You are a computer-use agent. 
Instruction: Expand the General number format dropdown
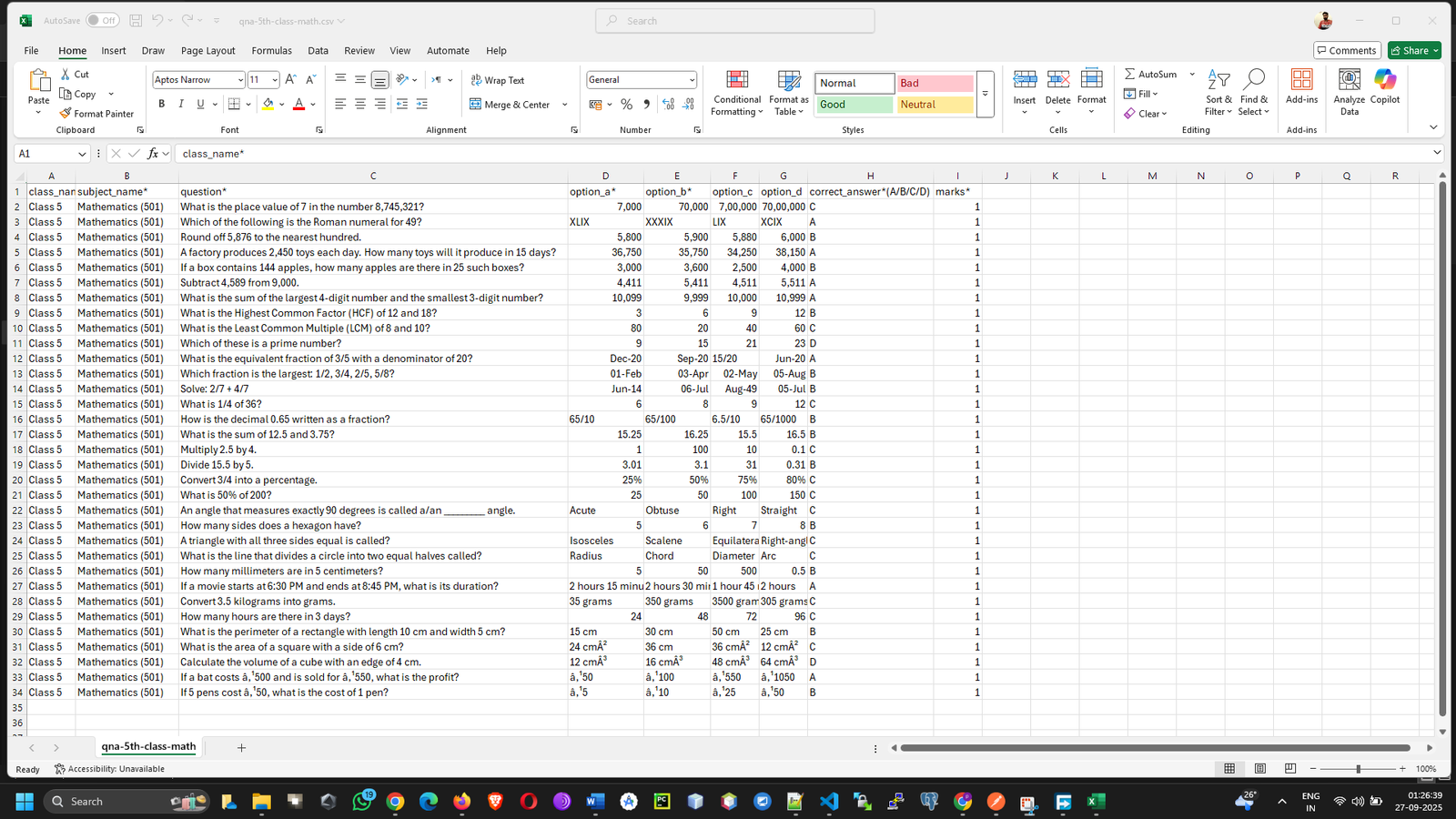click(692, 80)
